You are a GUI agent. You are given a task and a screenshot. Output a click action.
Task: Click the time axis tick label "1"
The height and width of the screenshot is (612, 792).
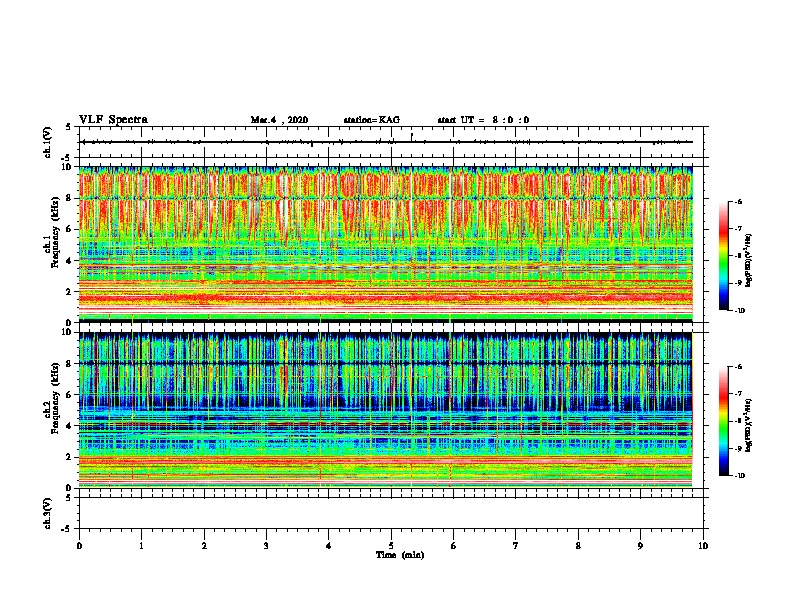tap(141, 545)
